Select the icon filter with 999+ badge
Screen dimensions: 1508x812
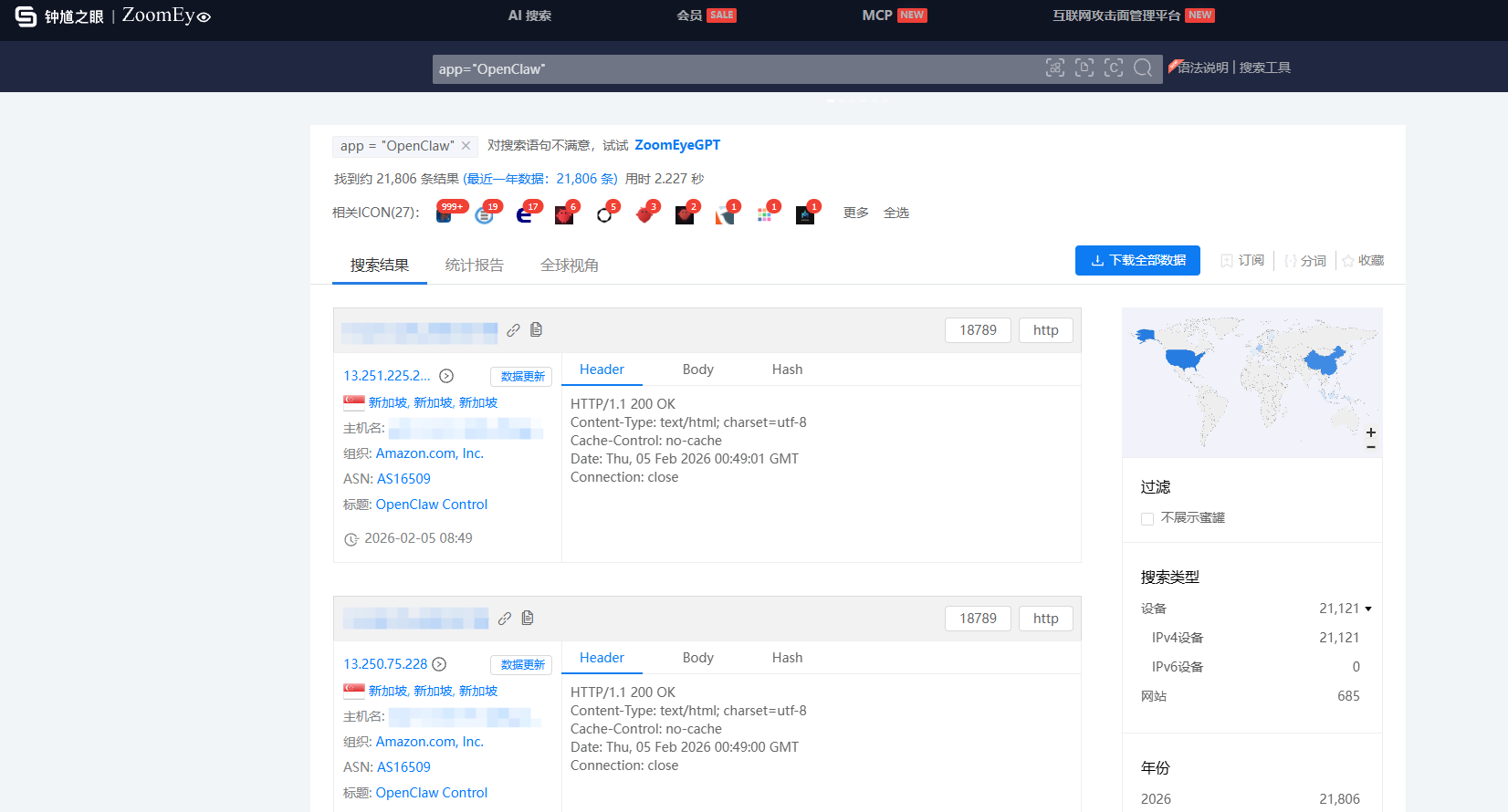pos(445,214)
